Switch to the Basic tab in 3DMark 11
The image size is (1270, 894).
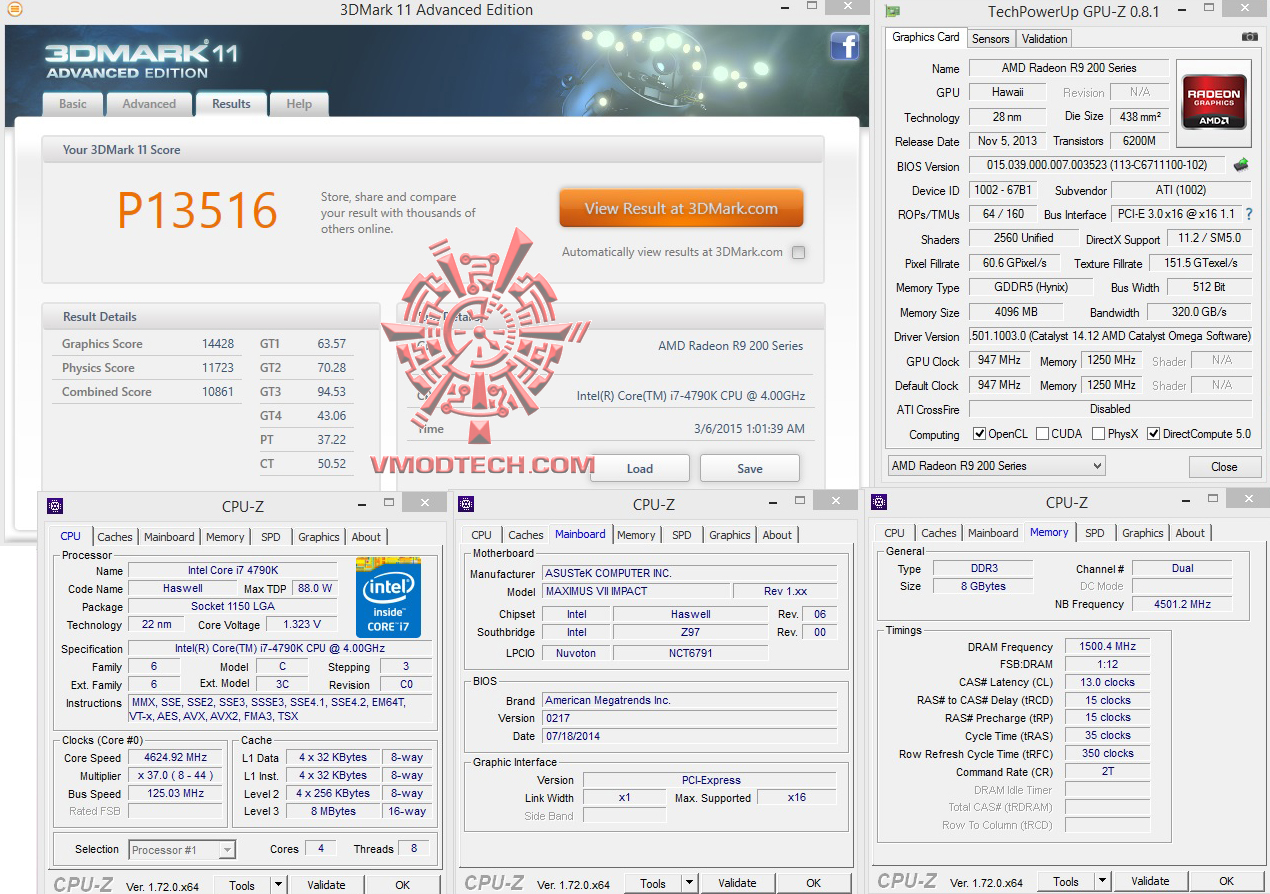[x=73, y=104]
